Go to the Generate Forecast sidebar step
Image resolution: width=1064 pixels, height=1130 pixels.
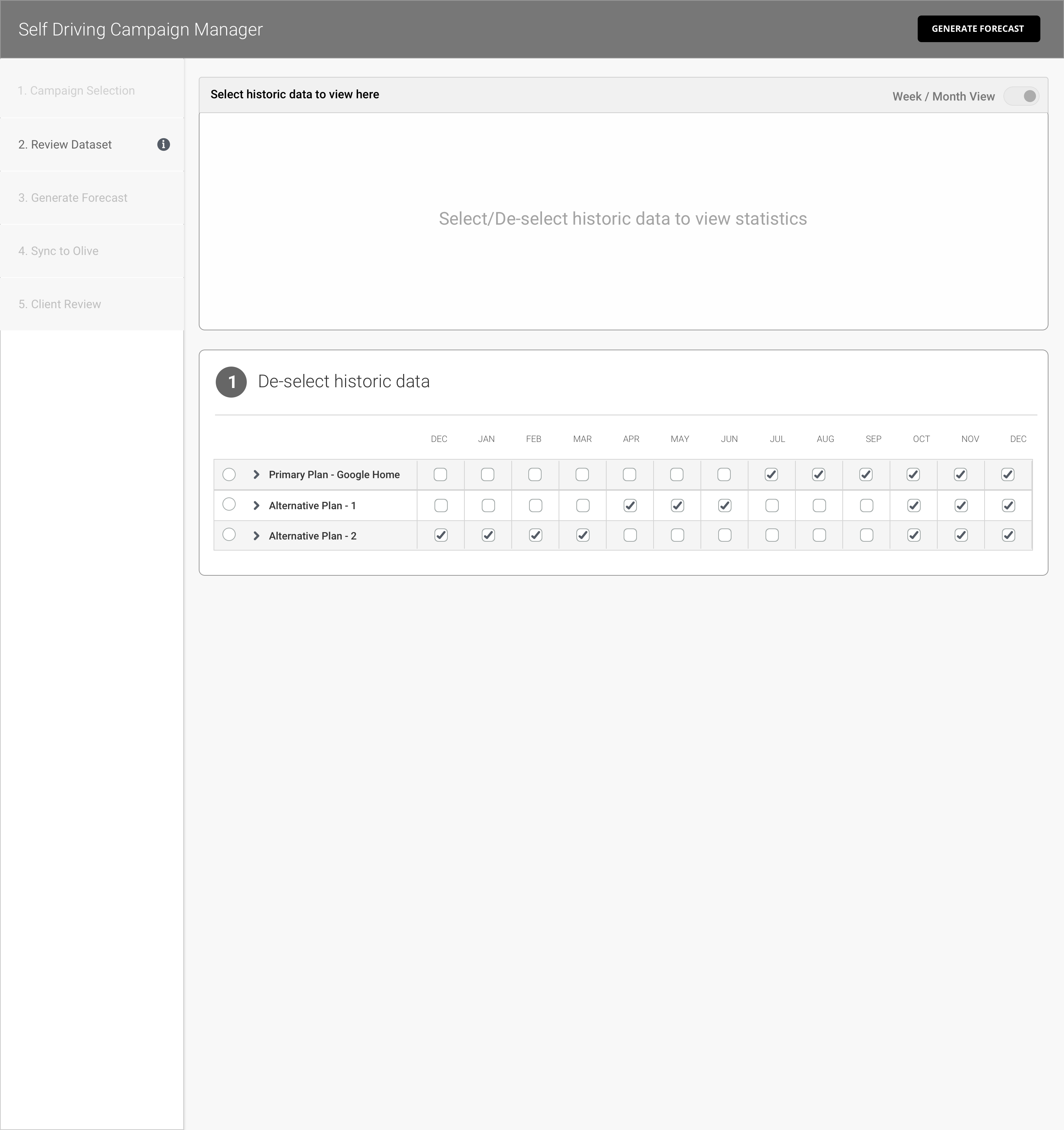pos(92,198)
